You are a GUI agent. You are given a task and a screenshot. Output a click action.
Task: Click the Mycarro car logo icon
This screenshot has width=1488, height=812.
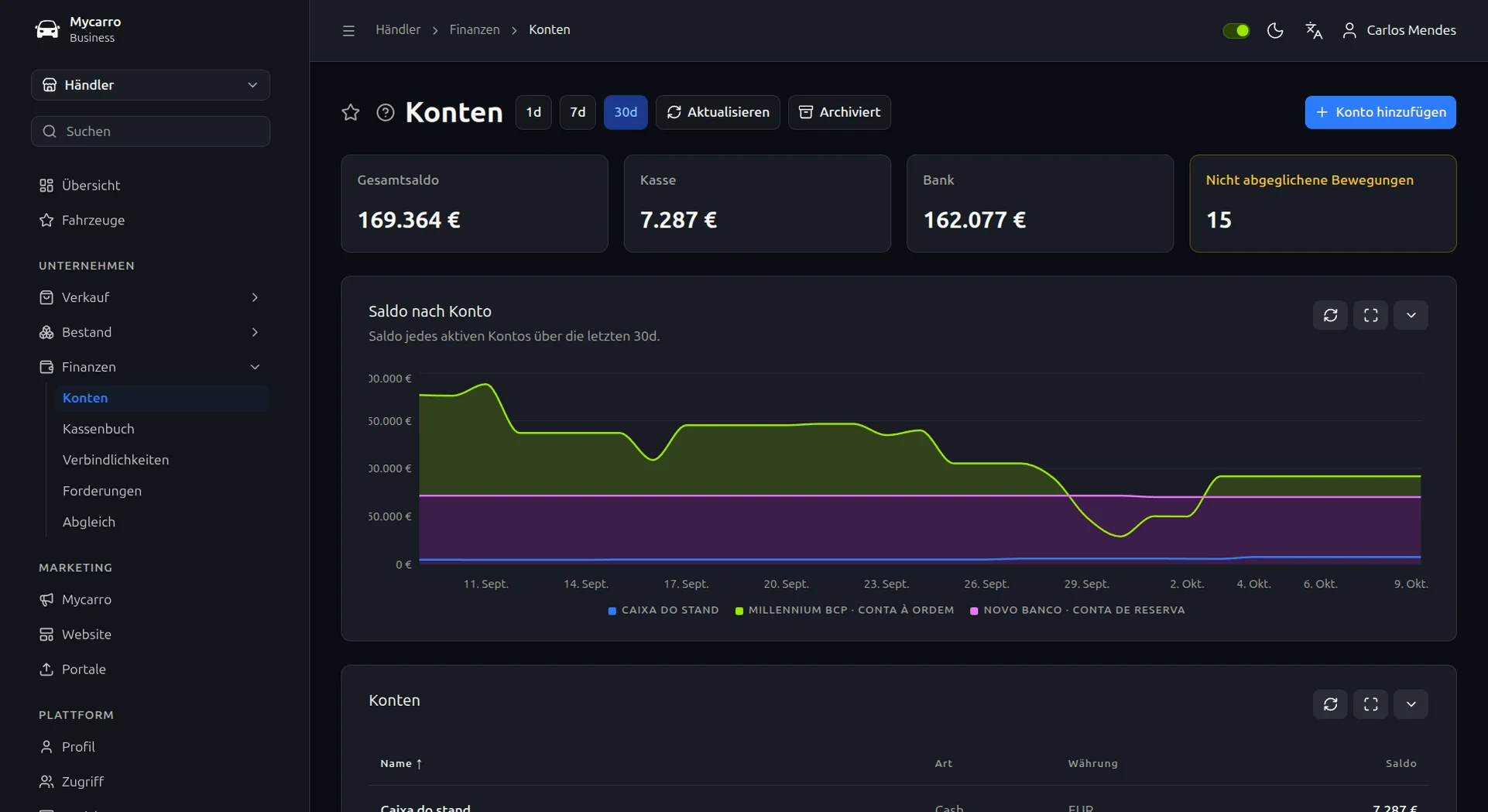coord(47,29)
